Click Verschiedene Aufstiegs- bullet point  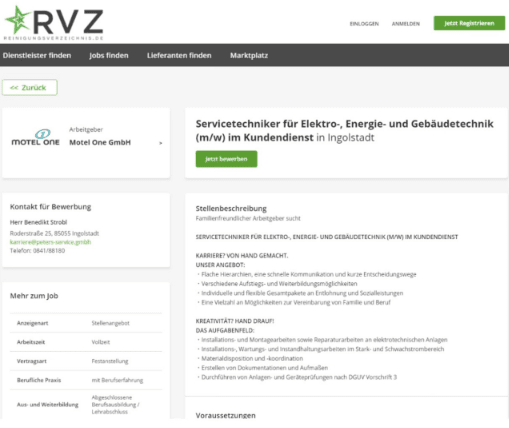point(279,284)
